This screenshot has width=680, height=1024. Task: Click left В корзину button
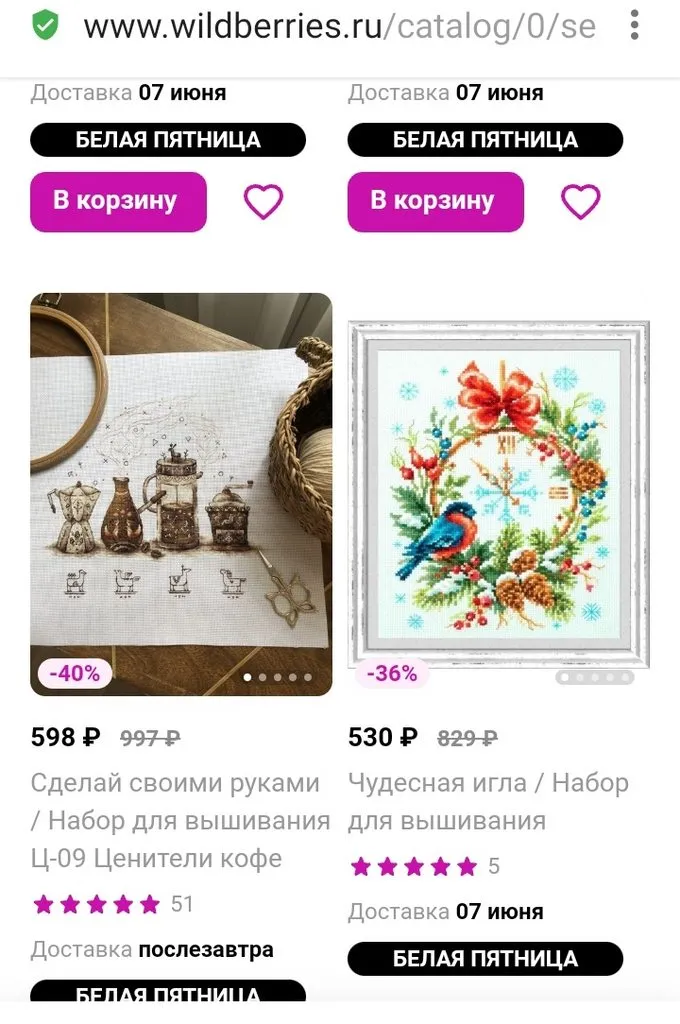coord(118,201)
